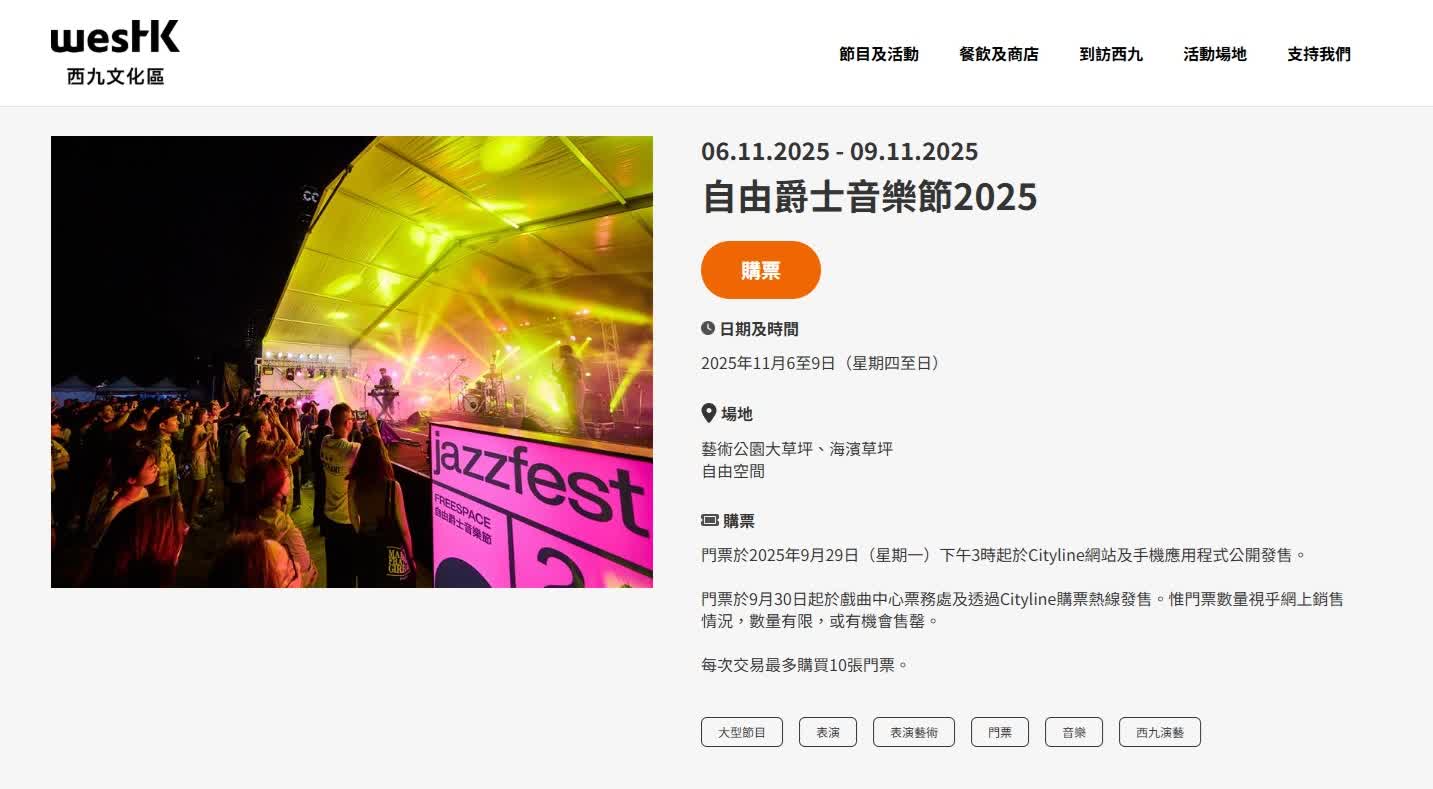Click the location pin icon beside 場地

pos(708,413)
